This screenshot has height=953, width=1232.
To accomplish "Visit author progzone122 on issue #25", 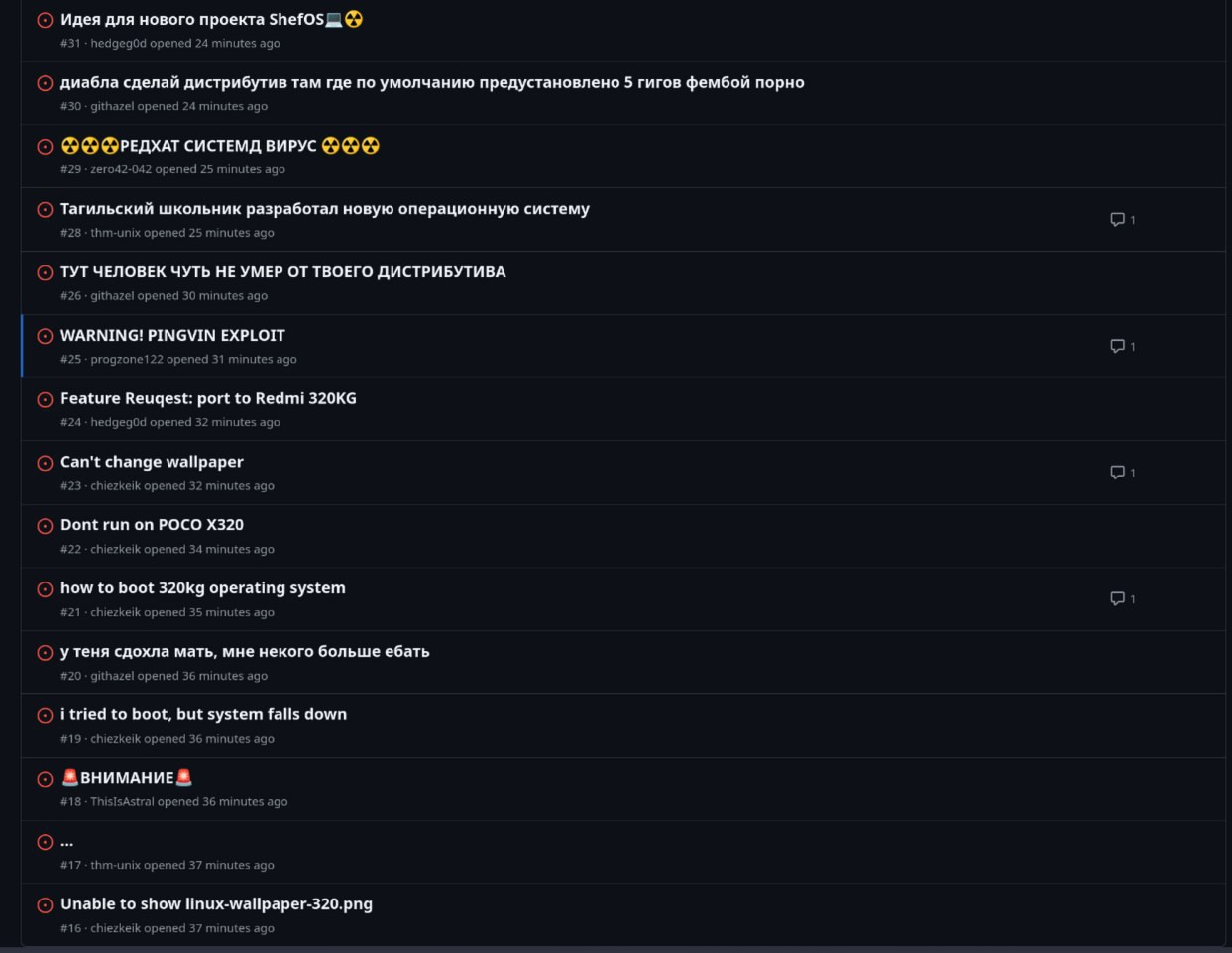I will pos(127,359).
